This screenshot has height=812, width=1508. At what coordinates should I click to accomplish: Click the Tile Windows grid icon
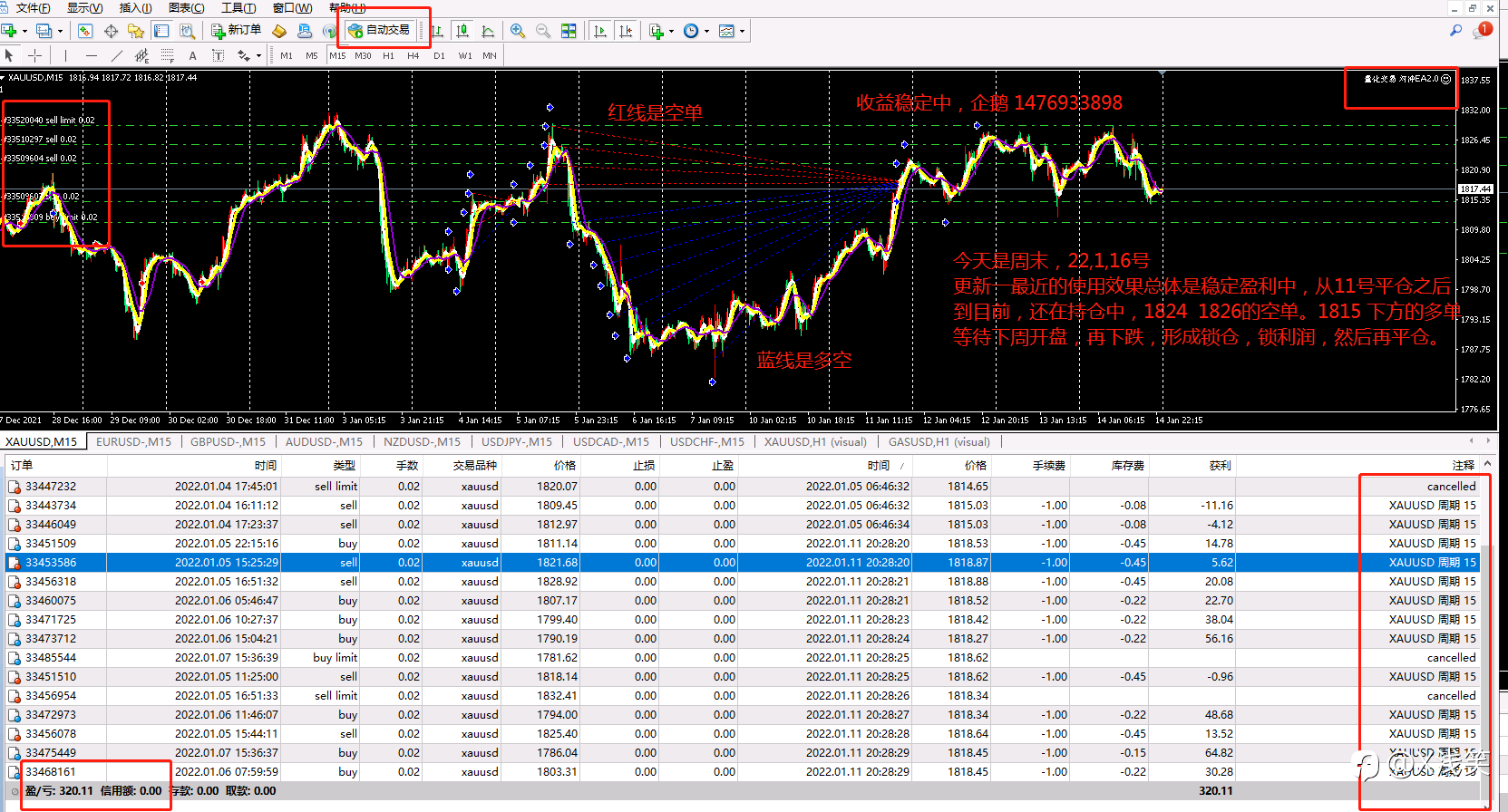(x=569, y=31)
